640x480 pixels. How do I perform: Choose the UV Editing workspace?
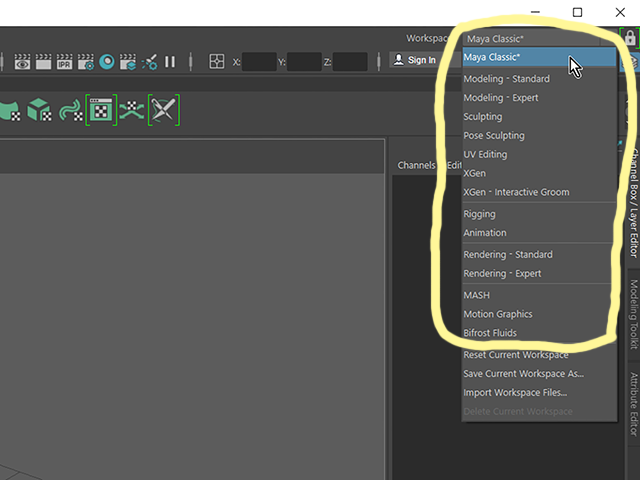click(x=539, y=154)
